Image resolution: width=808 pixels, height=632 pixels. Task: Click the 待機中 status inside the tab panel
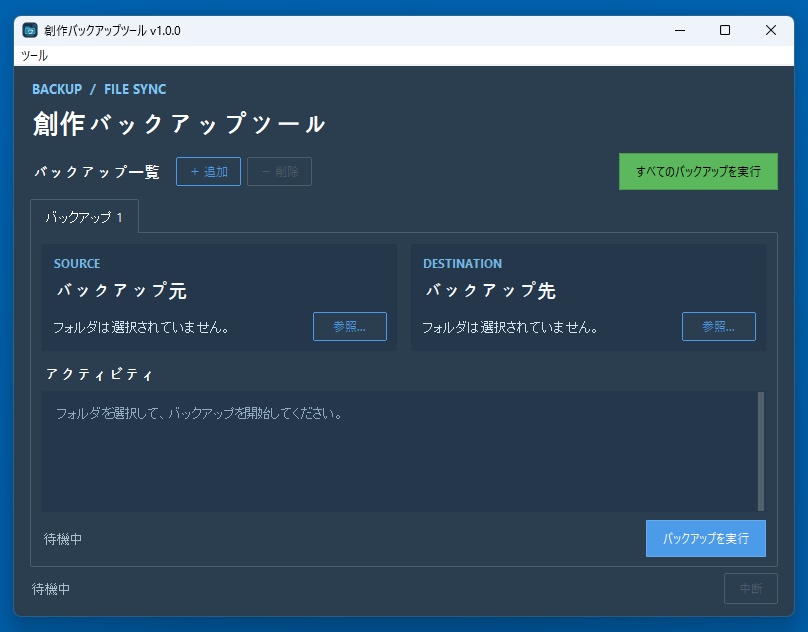pyautogui.click(x=62, y=539)
